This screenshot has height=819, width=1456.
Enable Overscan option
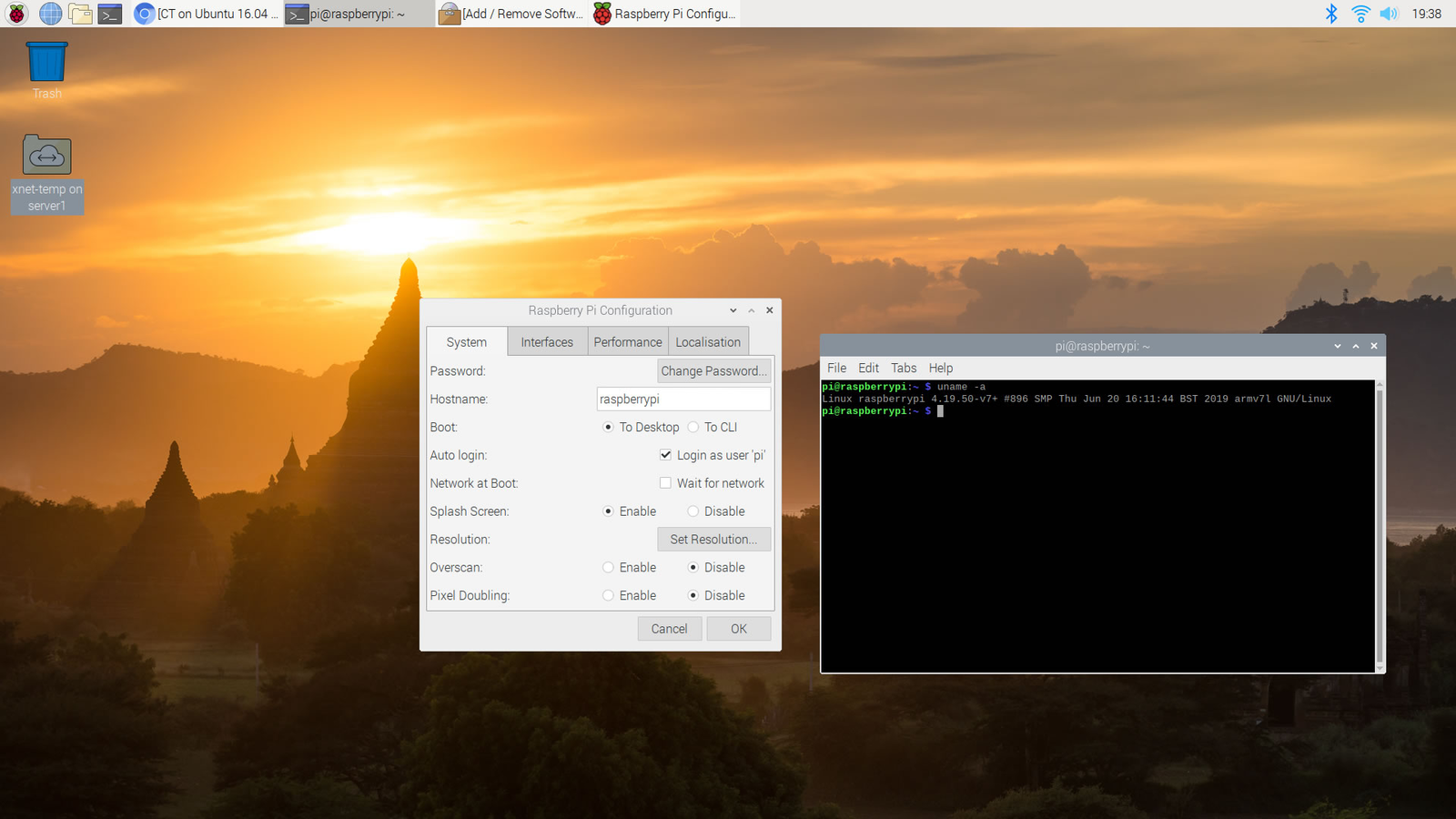coord(608,568)
